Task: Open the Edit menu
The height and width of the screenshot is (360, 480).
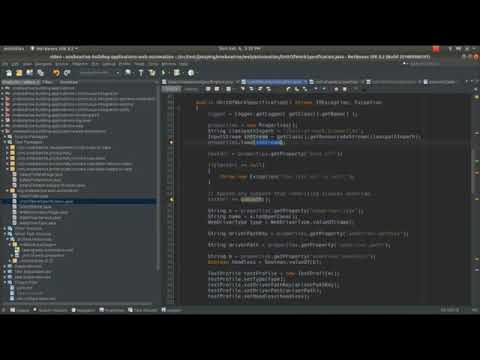Action: 15,64
